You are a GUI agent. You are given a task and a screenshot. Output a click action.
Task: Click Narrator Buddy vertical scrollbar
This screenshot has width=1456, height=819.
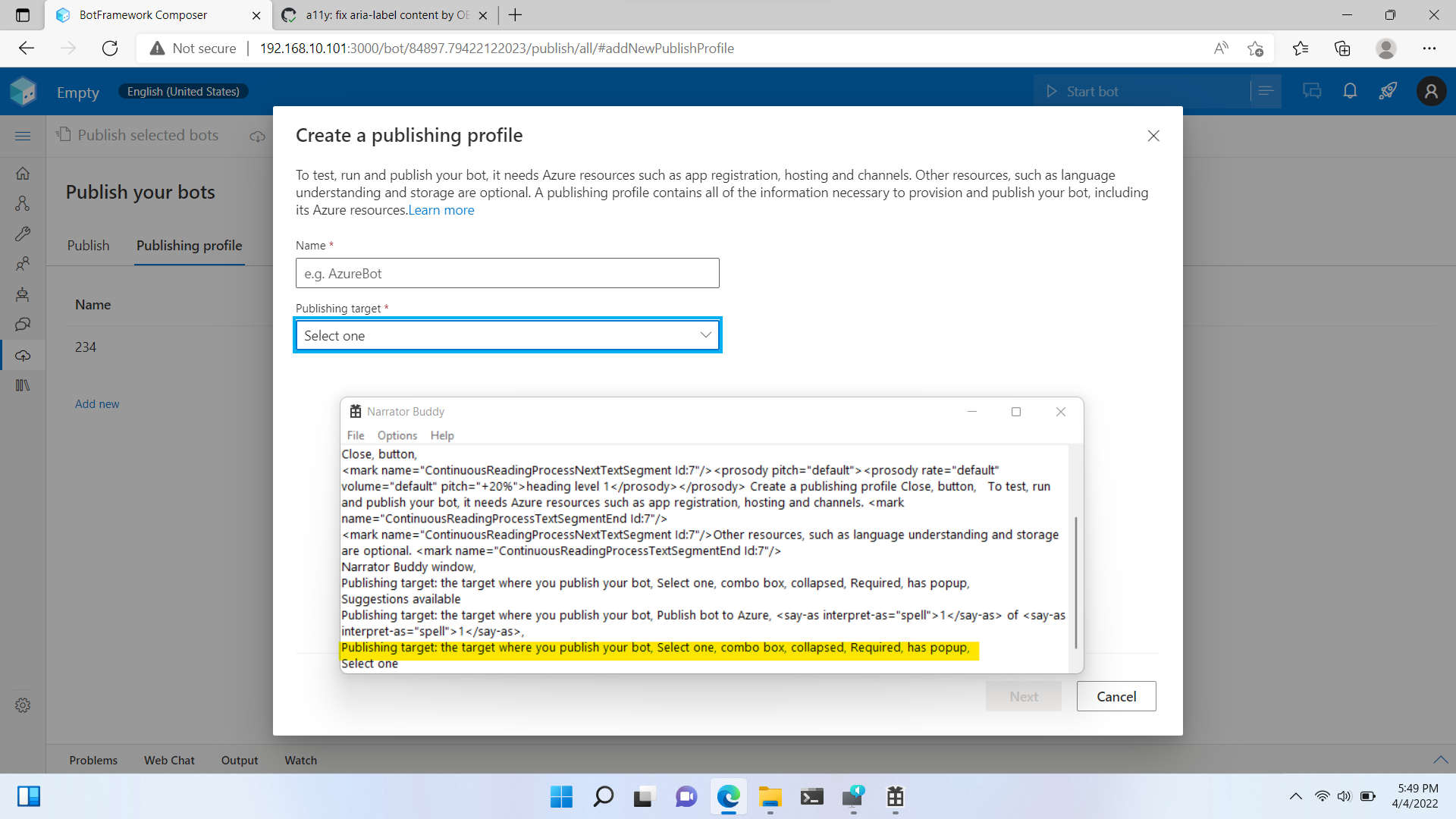point(1075,582)
